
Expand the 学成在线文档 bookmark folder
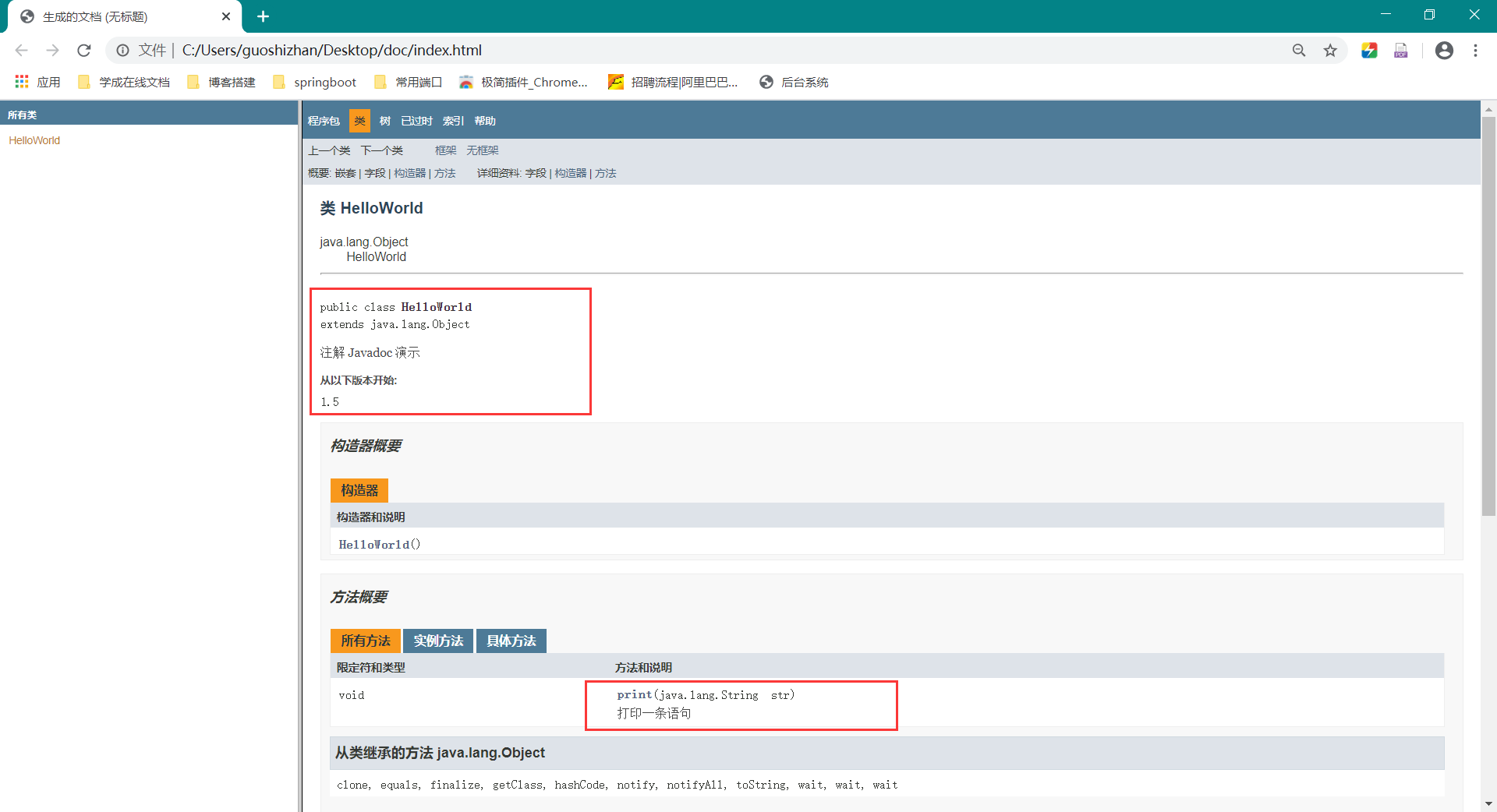point(125,82)
